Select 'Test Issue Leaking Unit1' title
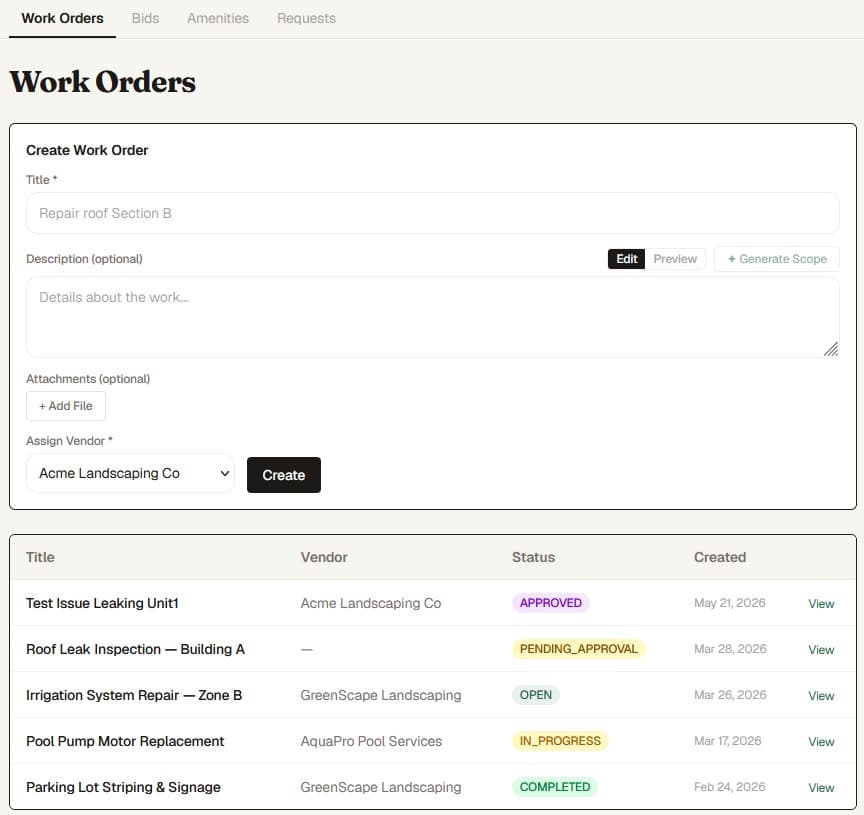The height and width of the screenshot is (815, 864). (102, 603)
